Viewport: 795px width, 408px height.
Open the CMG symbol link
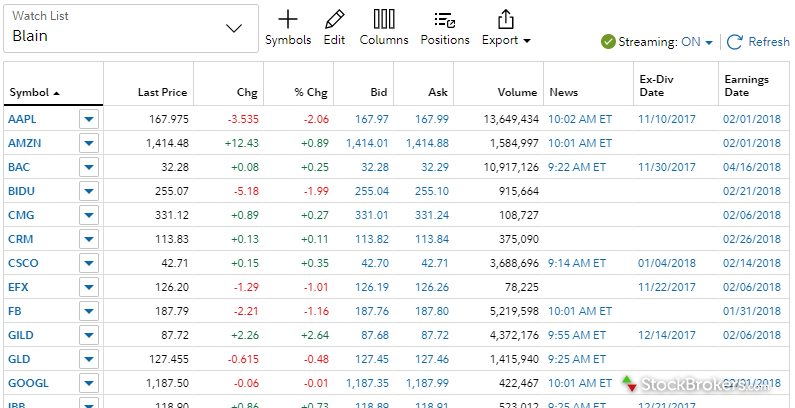click(21, 215)
